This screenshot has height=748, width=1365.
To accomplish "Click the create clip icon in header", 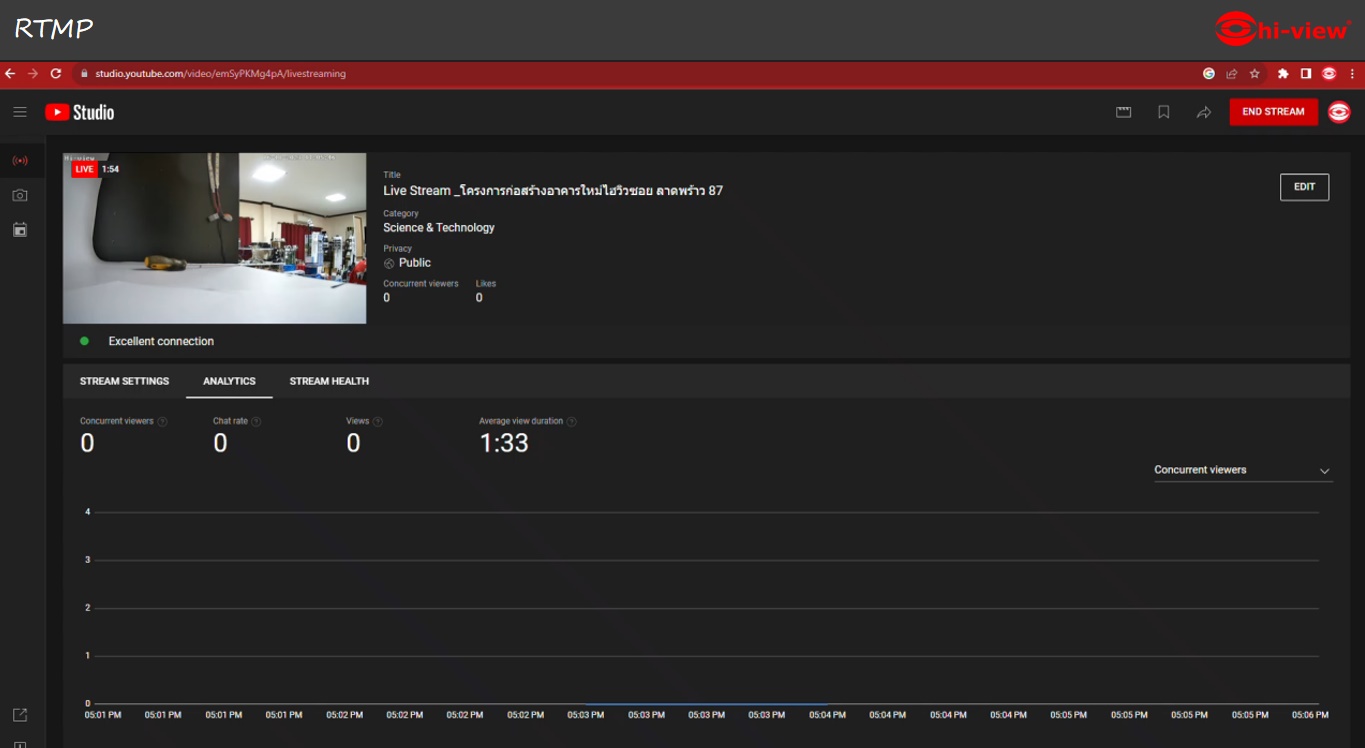I will pyautogui.click(x=1123, y=112).
